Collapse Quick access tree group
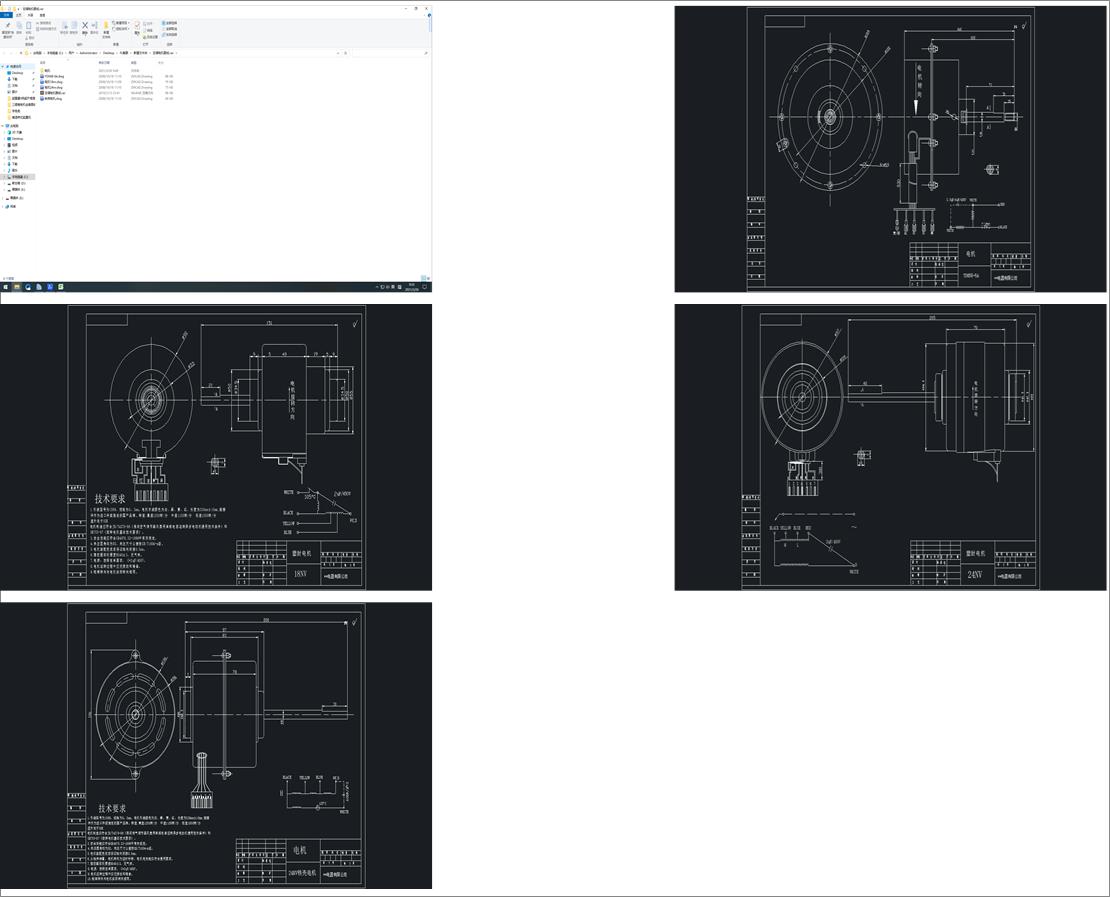This screenshot has width=1110, height=897. click(x=3, y=67)
